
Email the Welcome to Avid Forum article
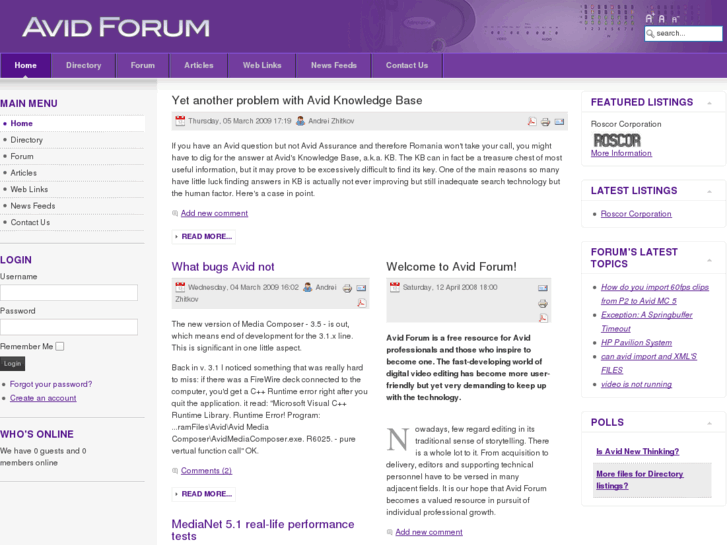tap(543, 288)
